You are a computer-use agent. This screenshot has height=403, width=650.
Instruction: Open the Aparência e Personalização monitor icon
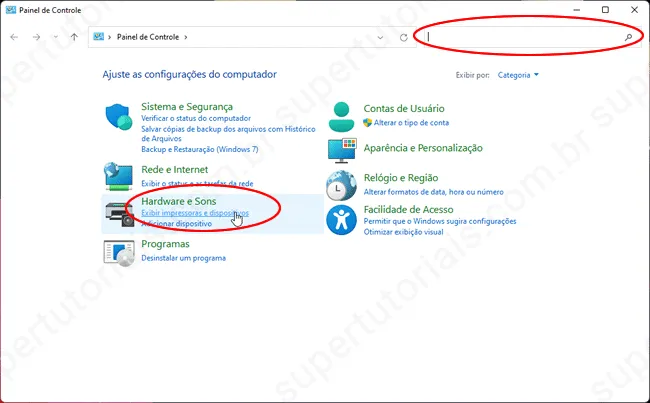[342, 151]
